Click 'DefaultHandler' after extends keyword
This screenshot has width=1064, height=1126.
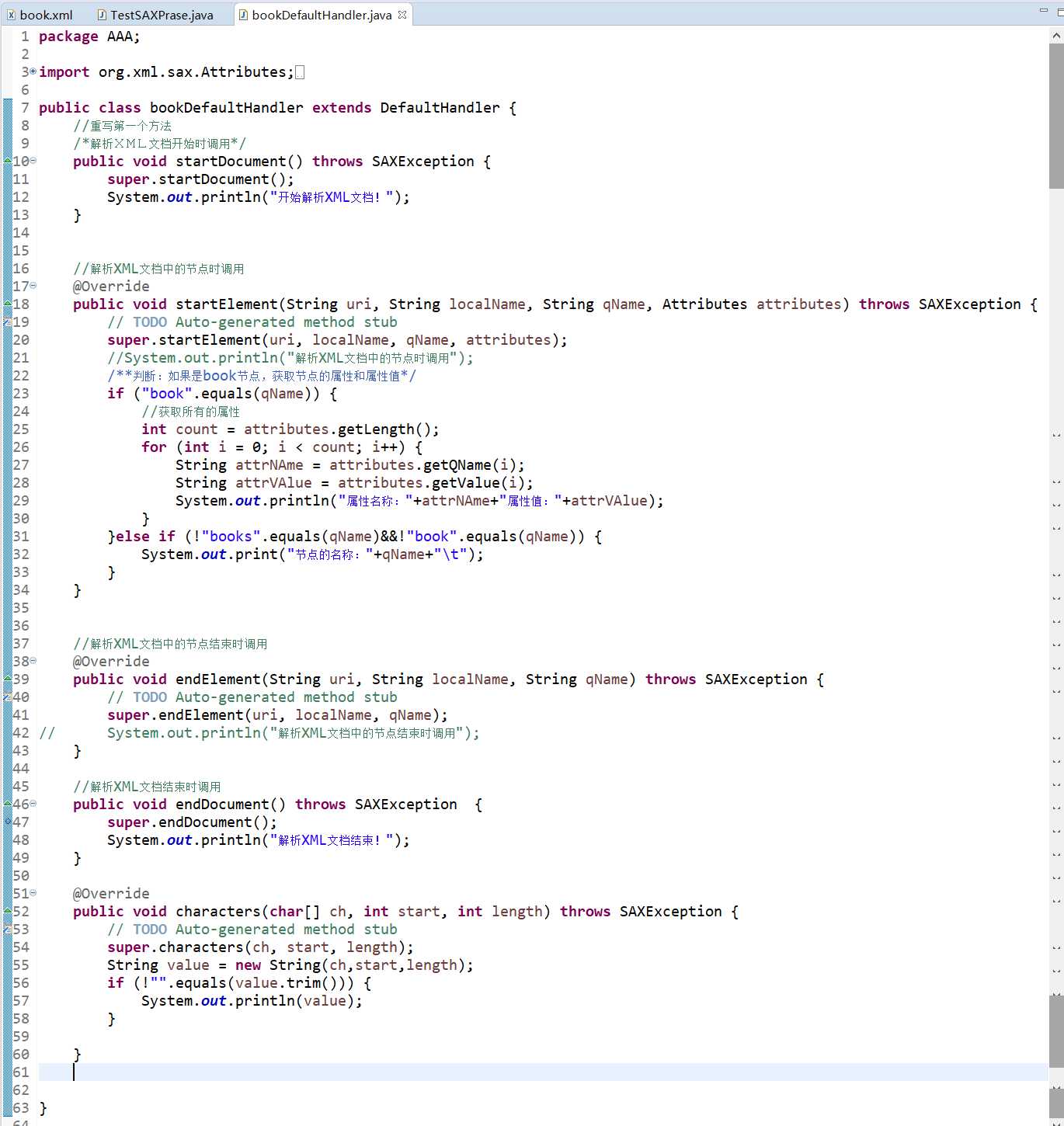point(440,108)
